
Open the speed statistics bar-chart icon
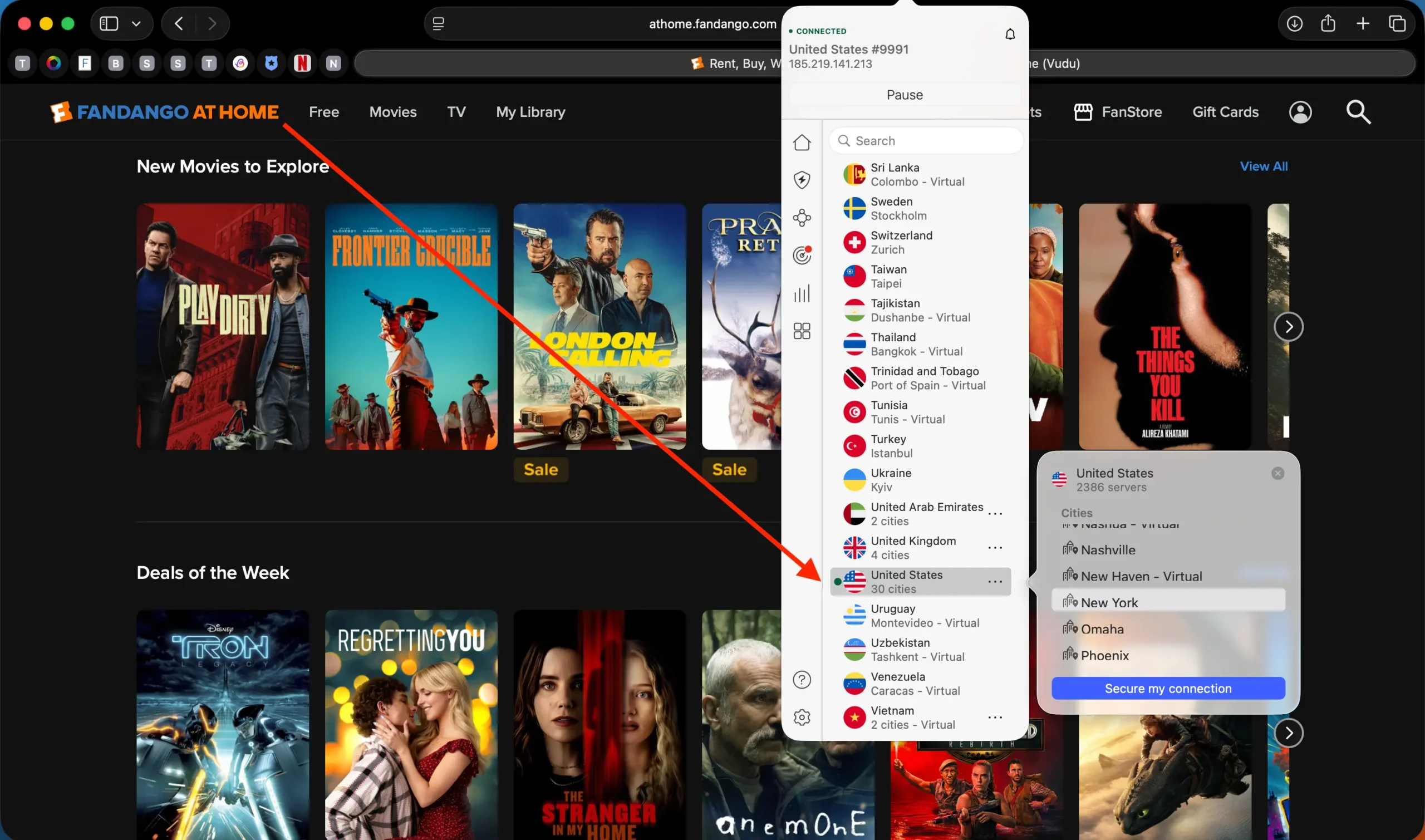pos(802,293)
